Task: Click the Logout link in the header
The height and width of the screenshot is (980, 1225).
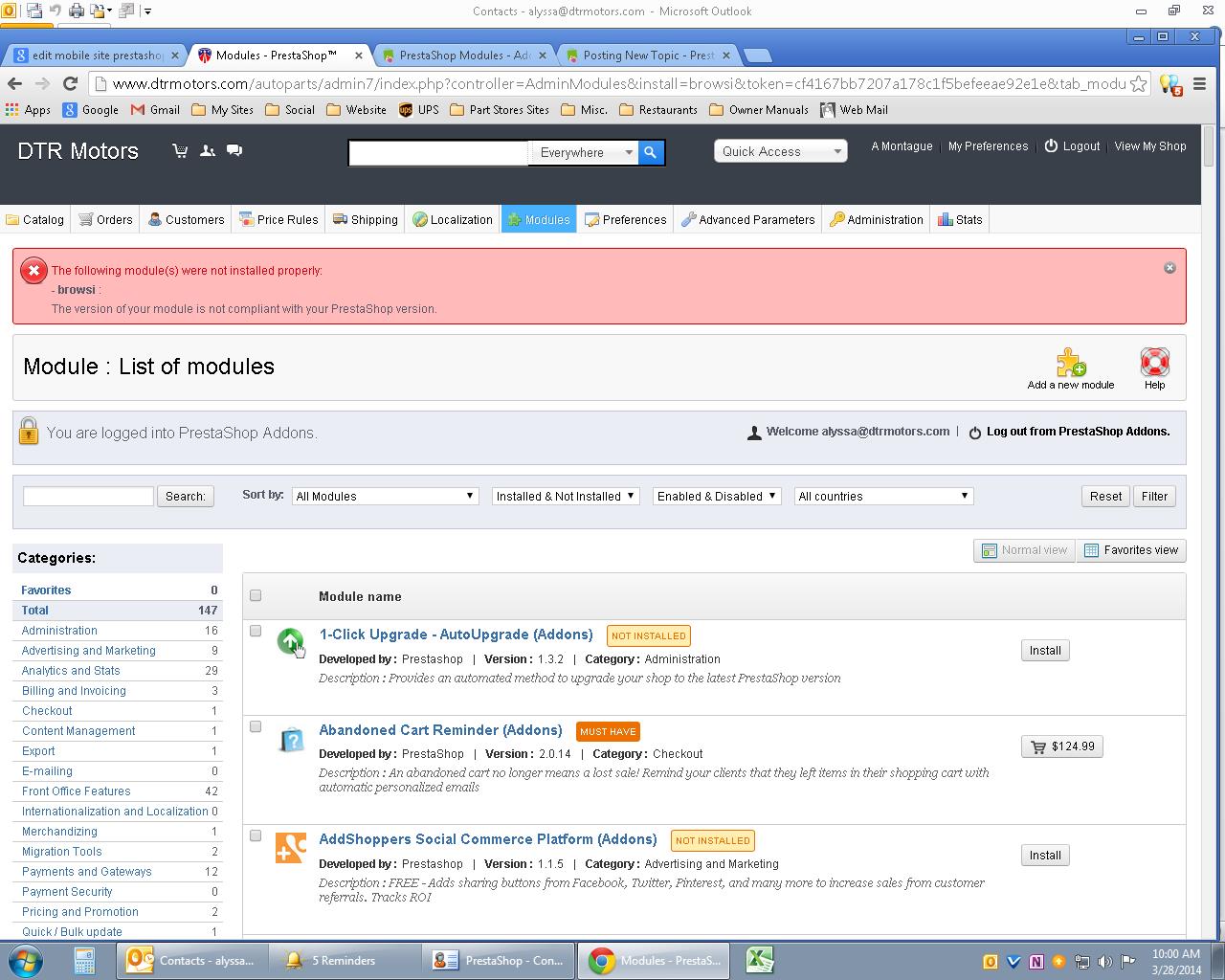Action: click(1072, 146)
